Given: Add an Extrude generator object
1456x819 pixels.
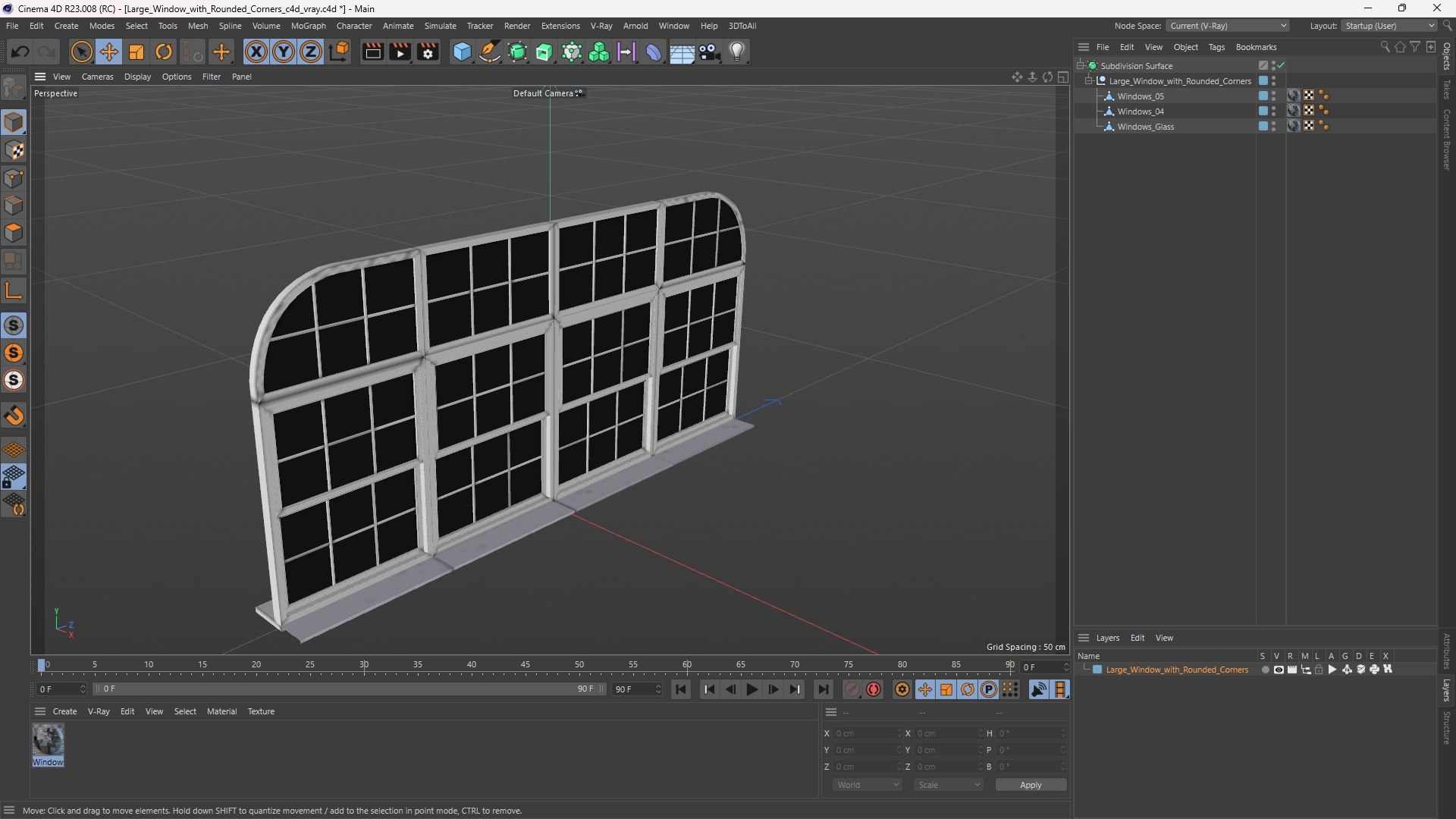Looking at the screenshot, I should point(544,52).
